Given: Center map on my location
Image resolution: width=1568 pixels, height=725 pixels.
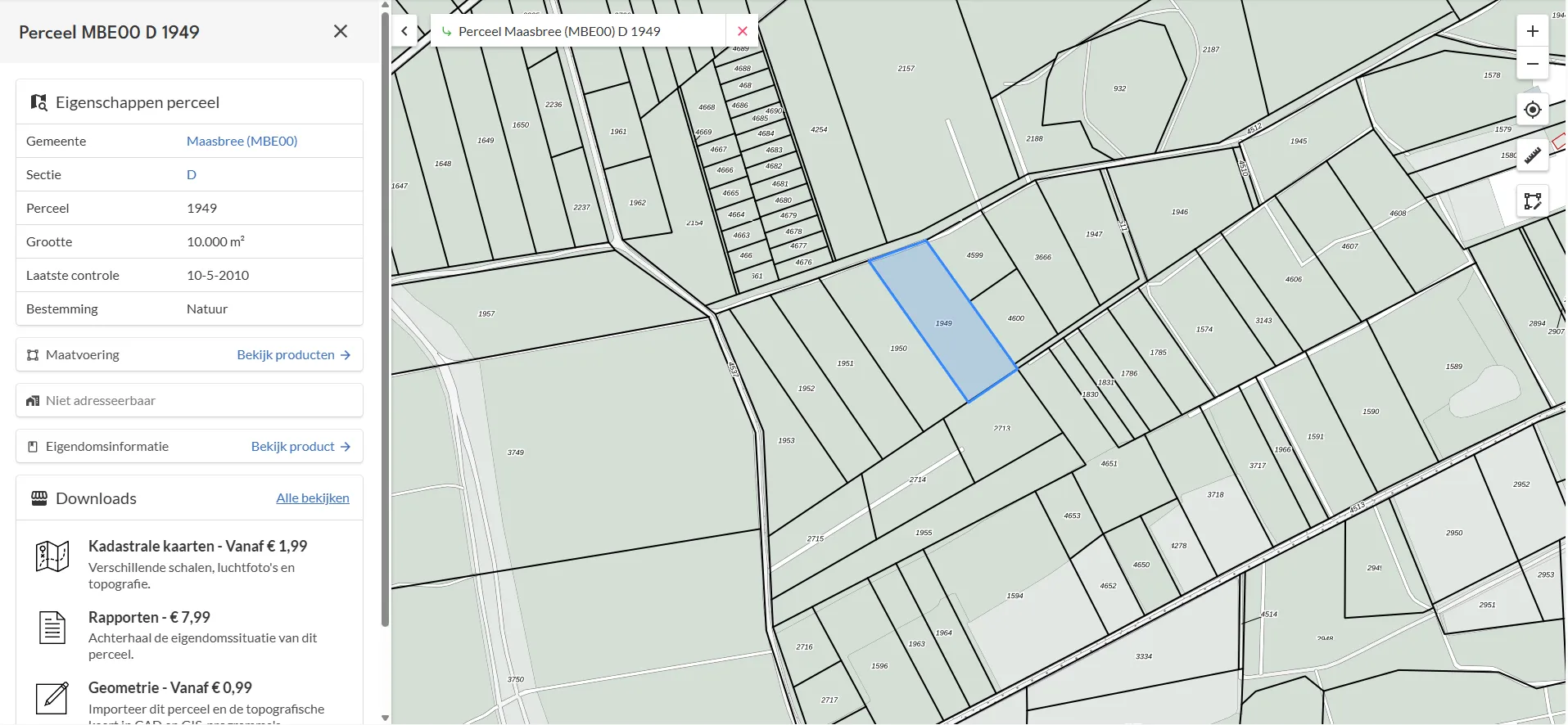Looking at the screenshot, I should coord(1533,110).
